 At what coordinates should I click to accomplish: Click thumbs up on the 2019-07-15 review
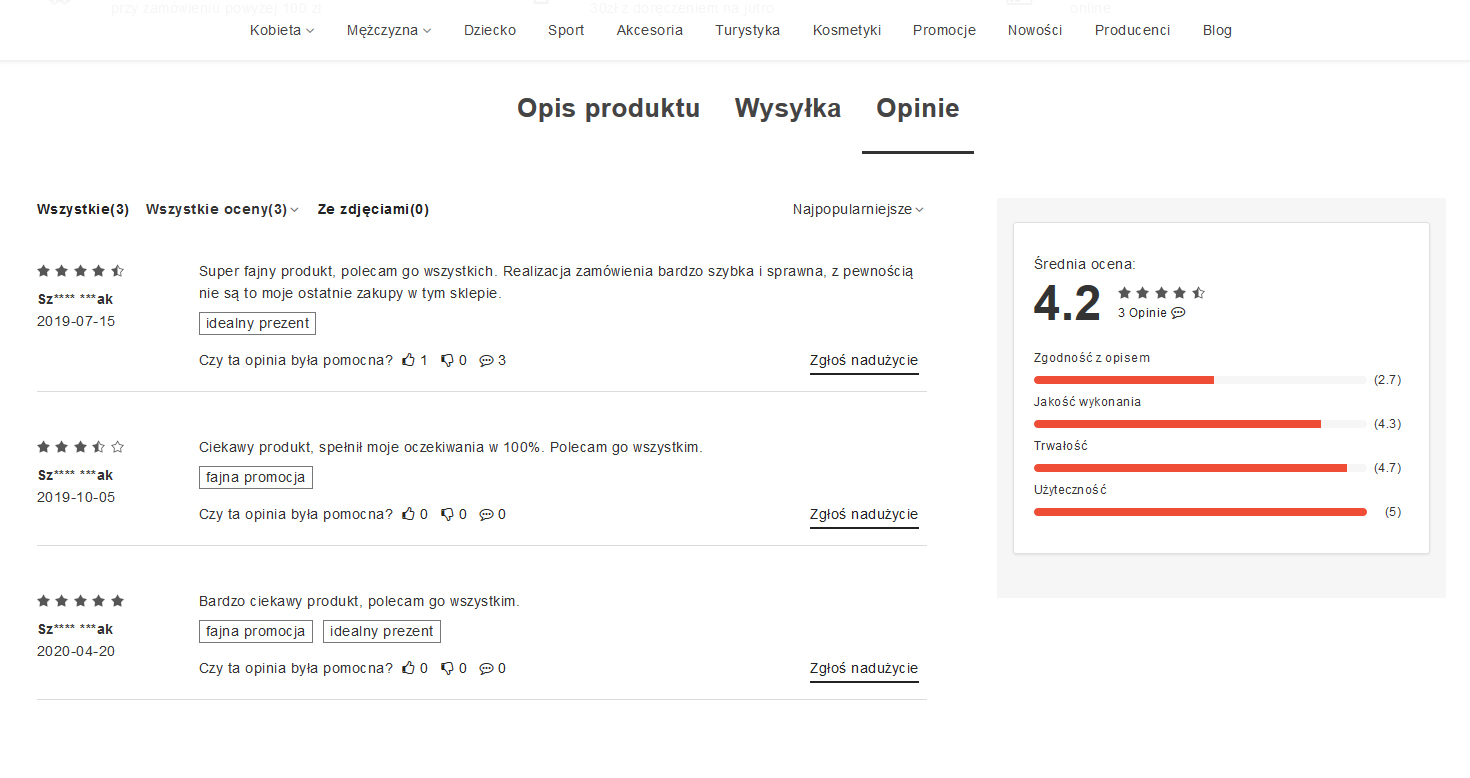pyautogui.click(x=409, y=360)
